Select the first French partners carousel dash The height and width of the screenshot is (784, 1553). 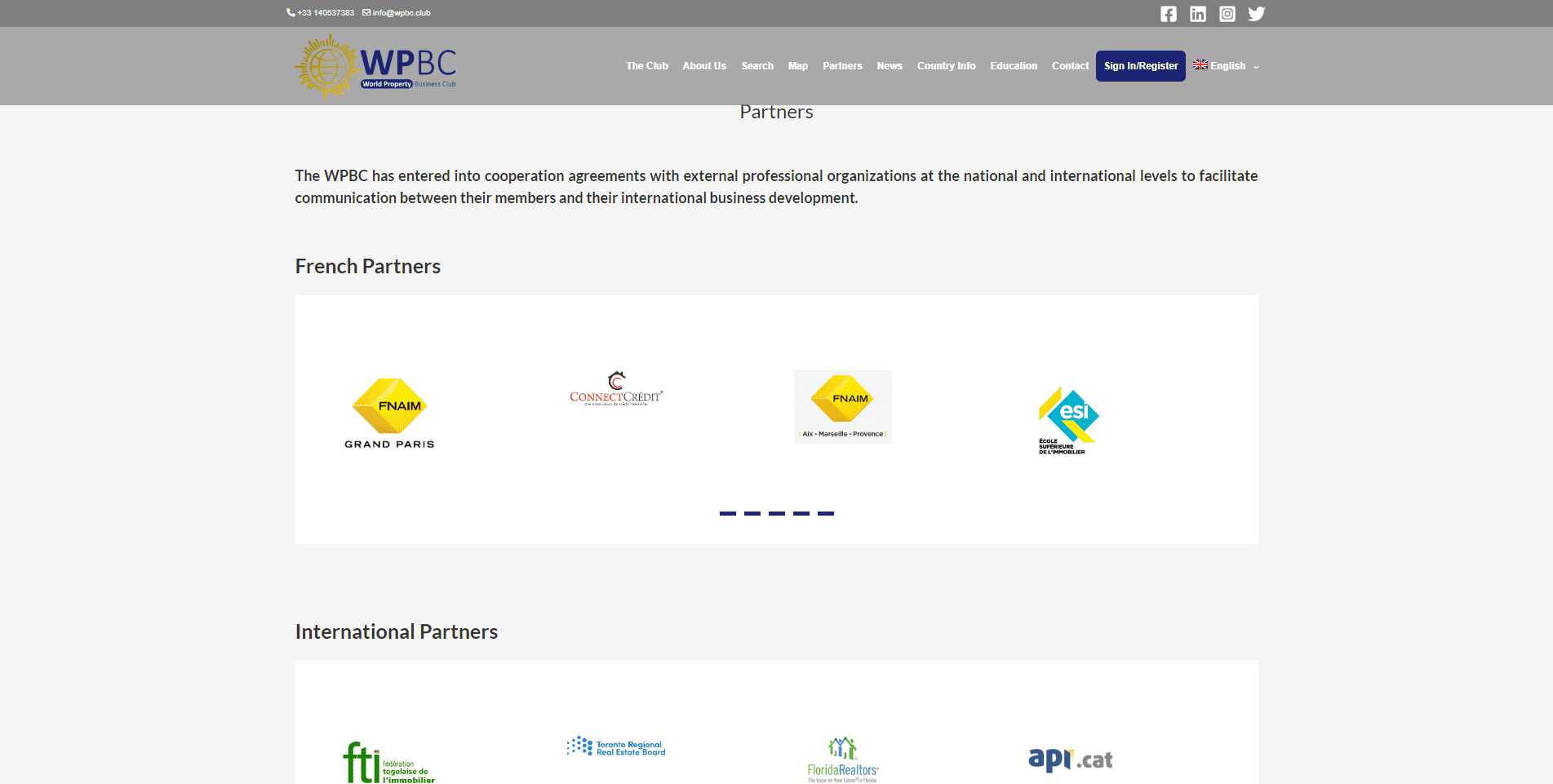(728, 513)
